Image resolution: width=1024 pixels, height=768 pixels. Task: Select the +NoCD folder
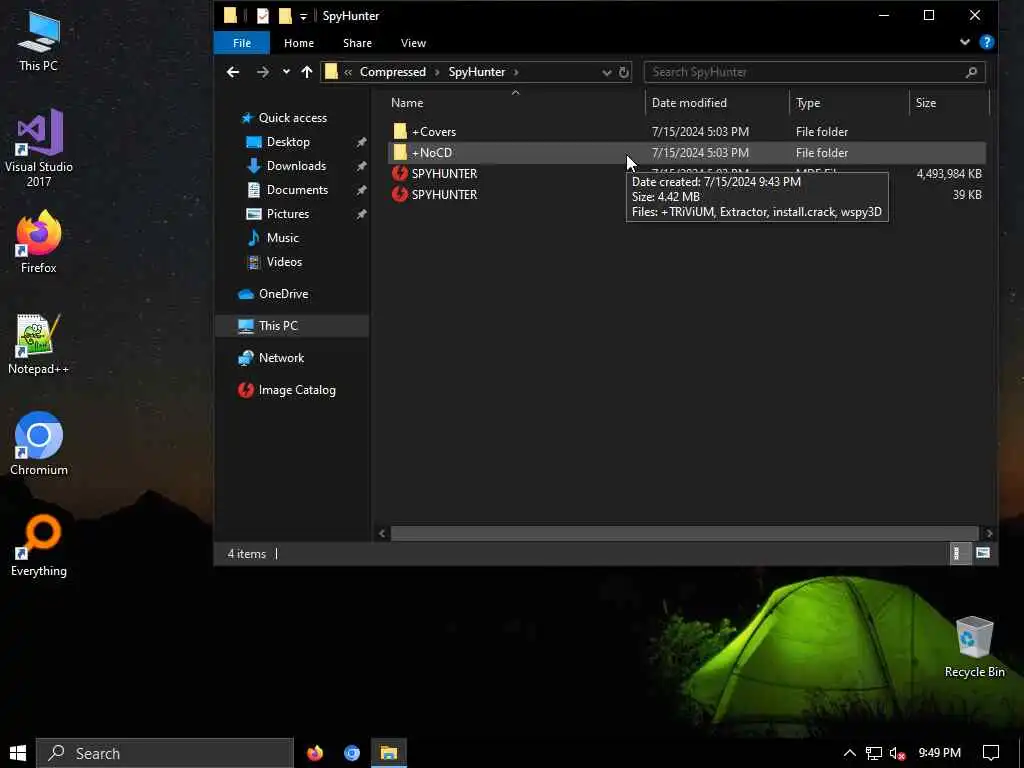(x=686, y=152)
